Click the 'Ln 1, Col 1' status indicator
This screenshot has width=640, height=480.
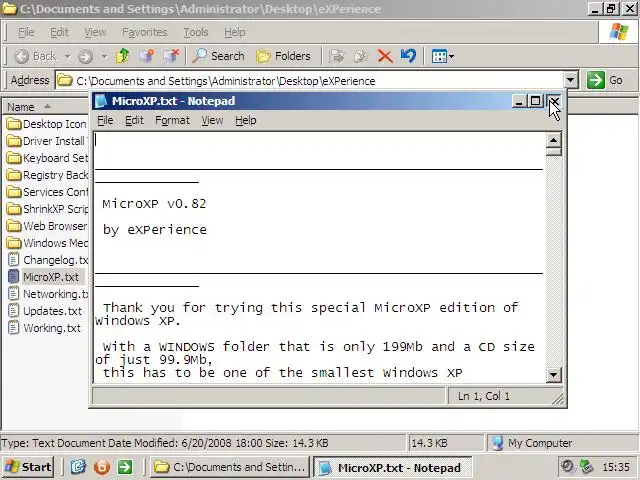click(x=484, y=396)
